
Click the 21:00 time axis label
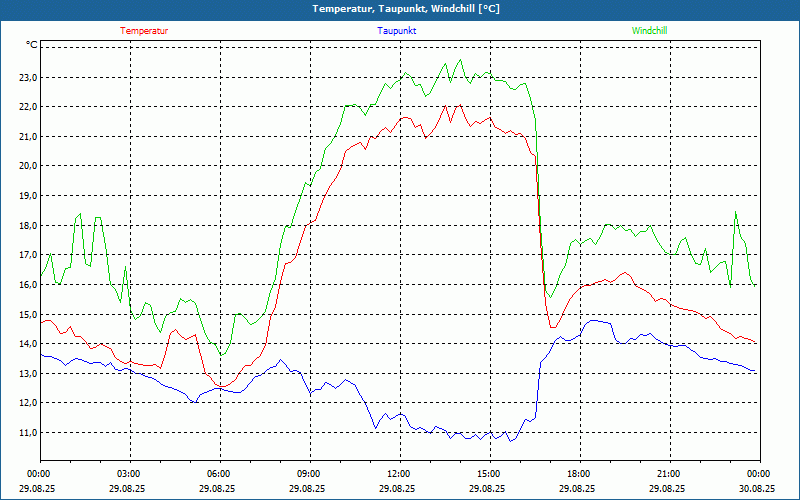pyautogui.click(x=667, y=474)
